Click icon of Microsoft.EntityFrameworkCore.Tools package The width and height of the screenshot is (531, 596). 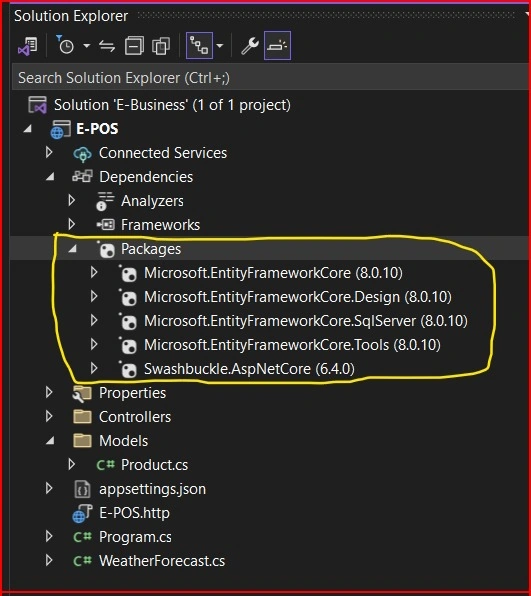tap(128, 345)
